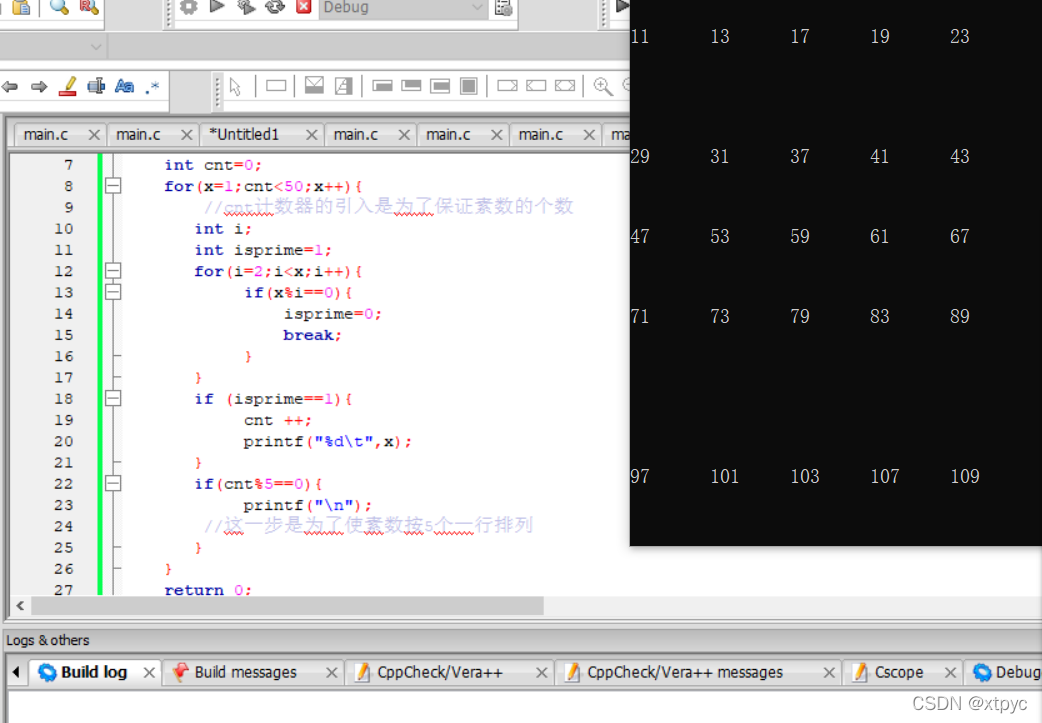This screenshot has height=723, width=1042.
Task: Select the envelope-shaped diagram tool
Action: click(x=314, y=85)
